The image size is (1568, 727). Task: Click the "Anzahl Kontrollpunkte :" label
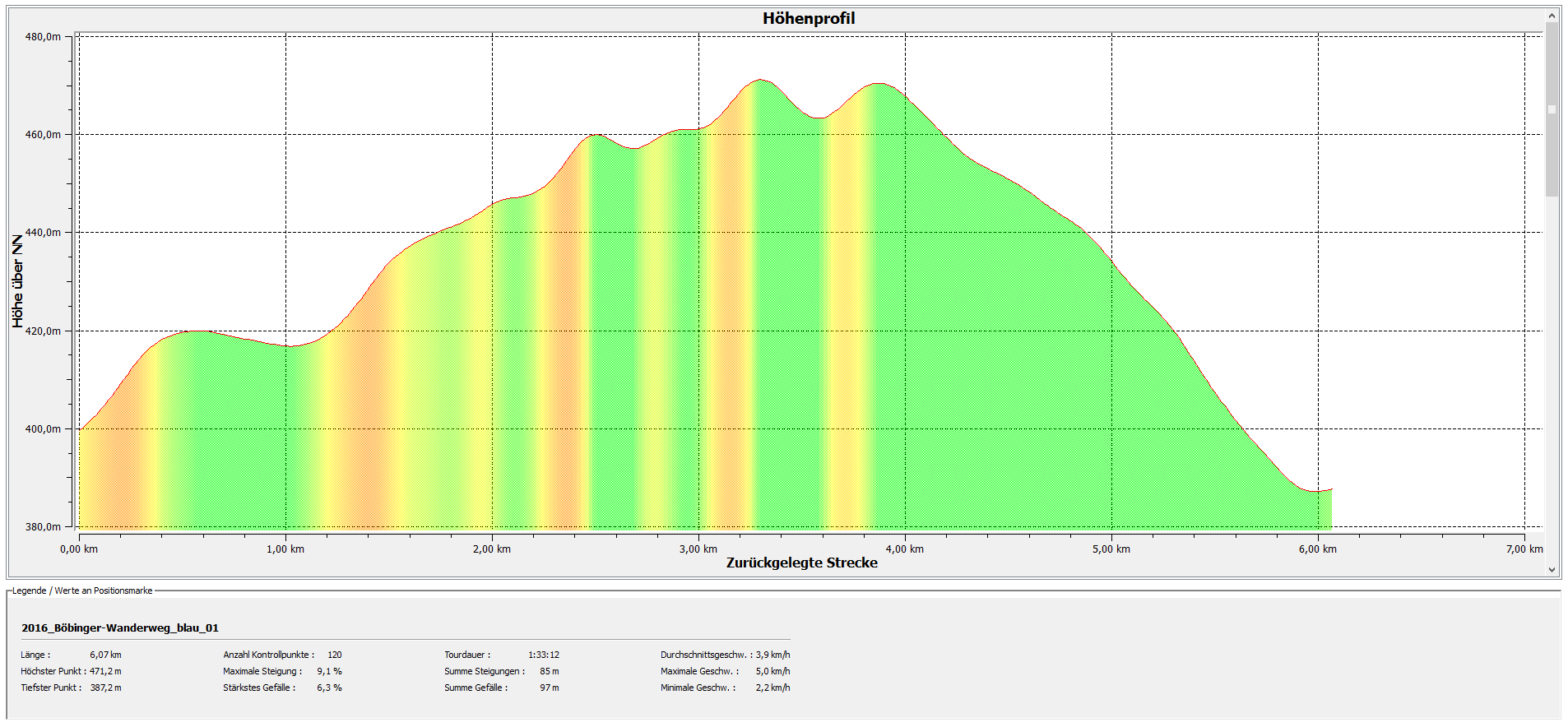coord(269,655)
